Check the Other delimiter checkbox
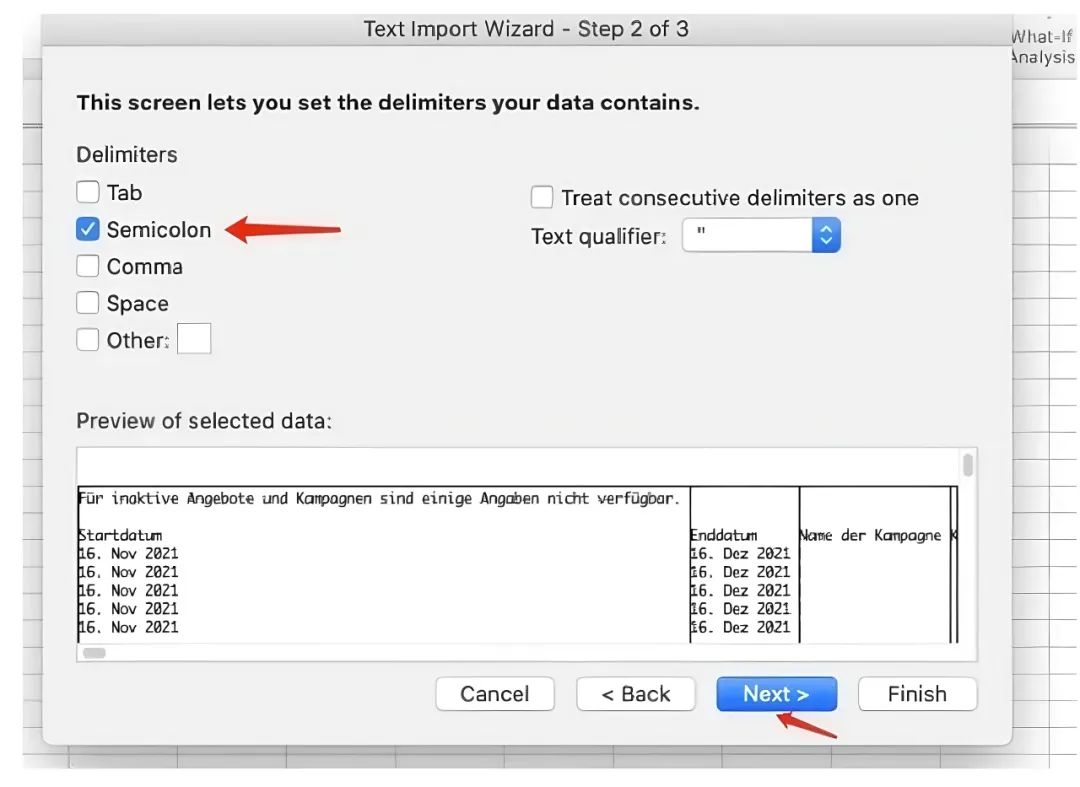Image resolution: width=1080 pixels, height=787 pixels. coord(88,340)
